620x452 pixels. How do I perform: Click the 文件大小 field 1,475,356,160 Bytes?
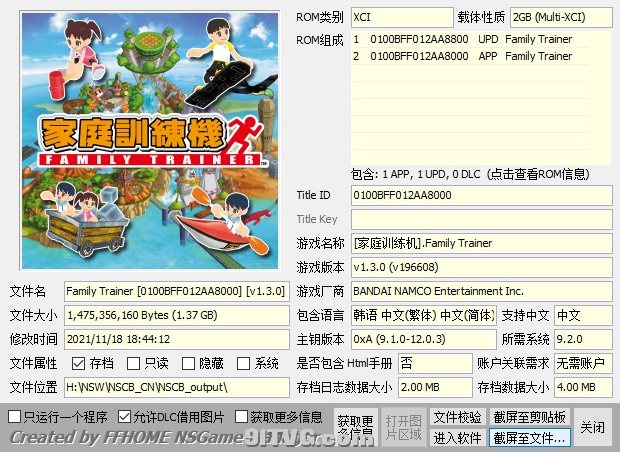tap(177, 315)
